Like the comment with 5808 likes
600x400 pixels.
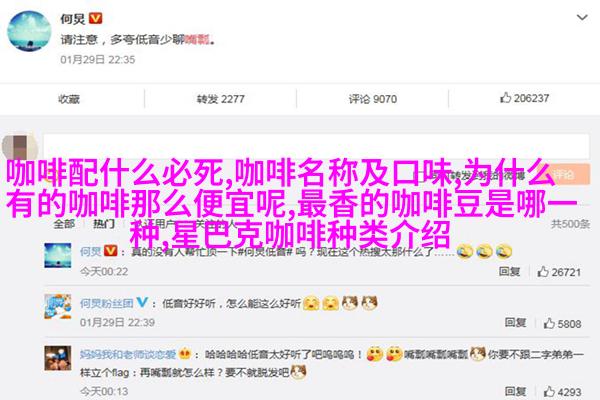point(549,323)
